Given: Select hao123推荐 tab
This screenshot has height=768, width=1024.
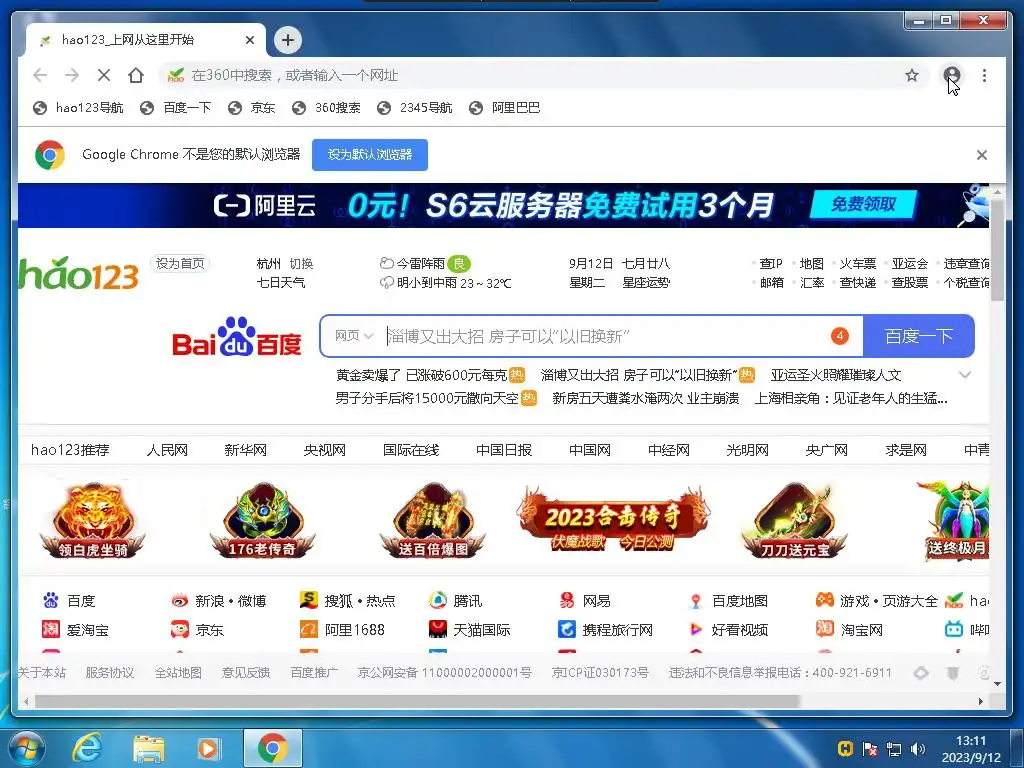Looking at the screenshot, I should pyautogui.click(x=70, y=450).
